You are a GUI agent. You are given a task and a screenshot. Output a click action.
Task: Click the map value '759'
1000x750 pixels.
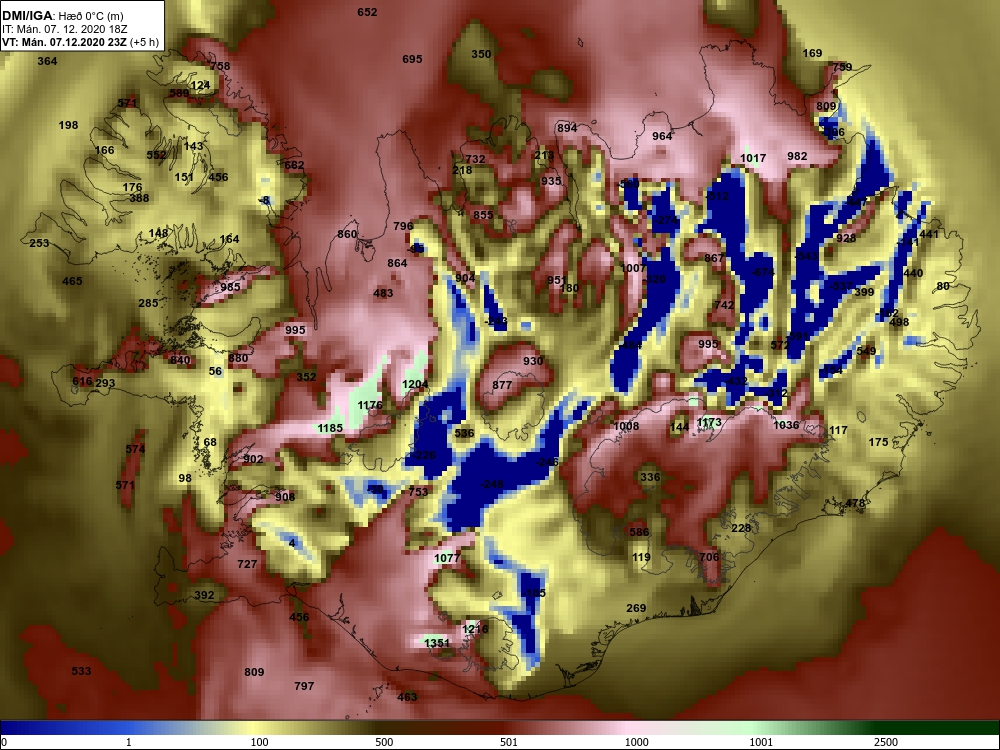coord(842,67)
